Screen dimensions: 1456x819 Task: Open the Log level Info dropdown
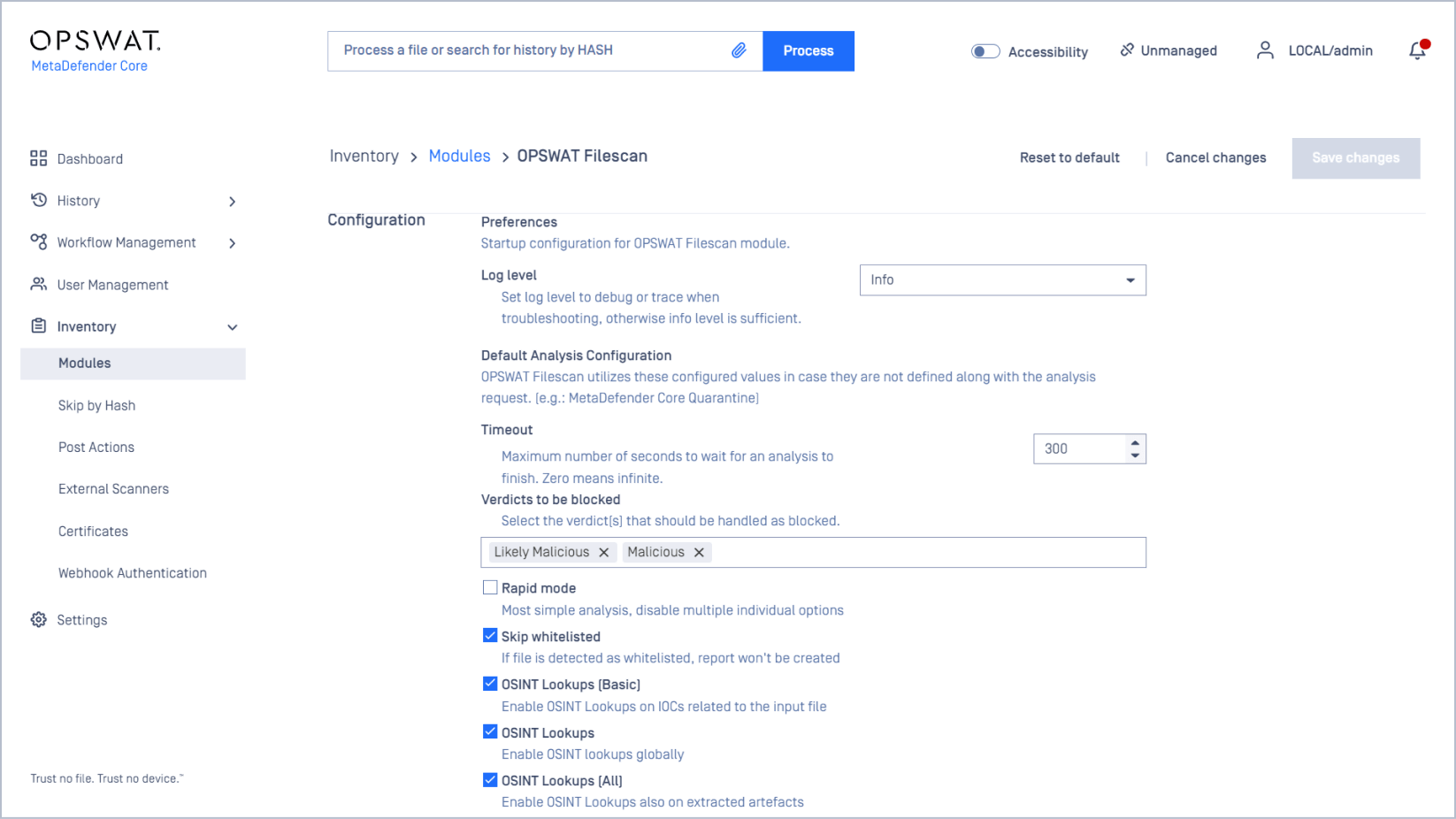(x=1003, y=280)
